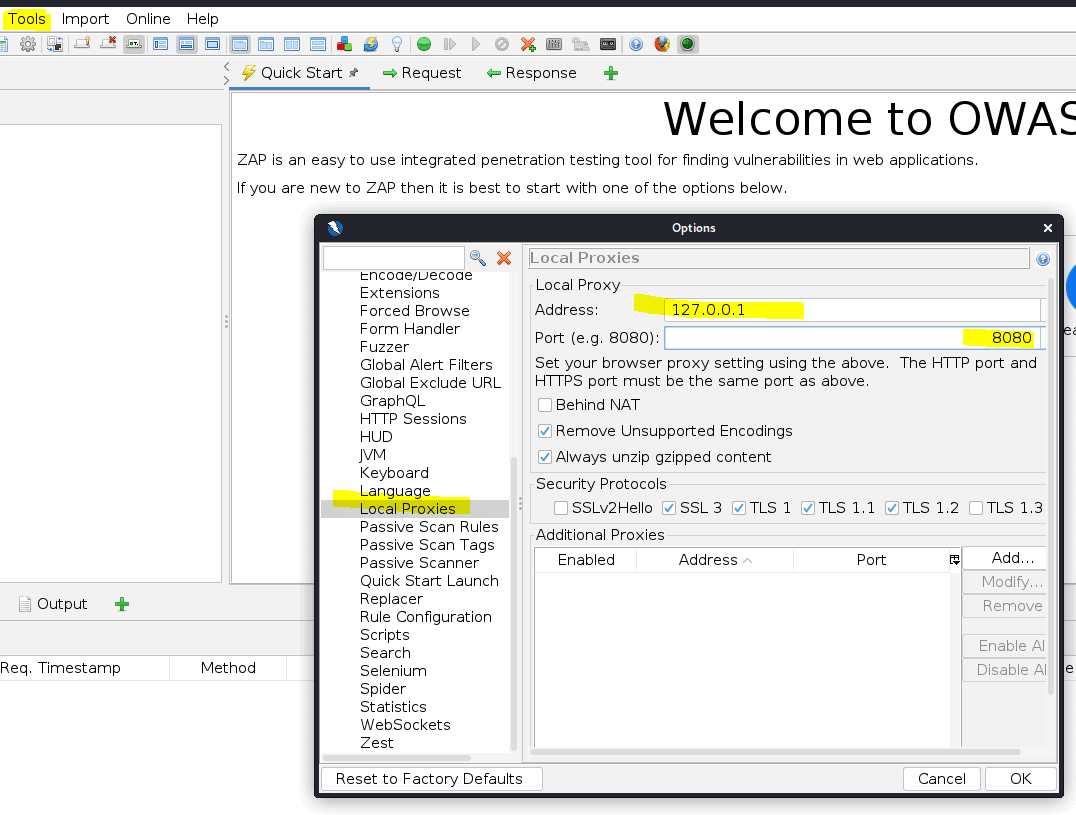Screen dimensions: 1076x815
Task: Toggle the TLS 1.1 checkbox
Action: [x=808, y=508]
